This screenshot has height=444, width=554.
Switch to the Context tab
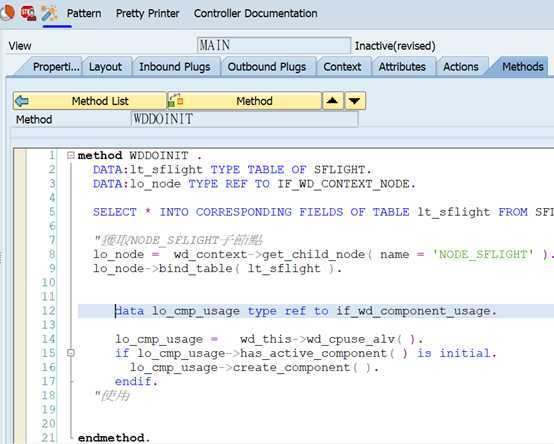click(x=342, y=67)
